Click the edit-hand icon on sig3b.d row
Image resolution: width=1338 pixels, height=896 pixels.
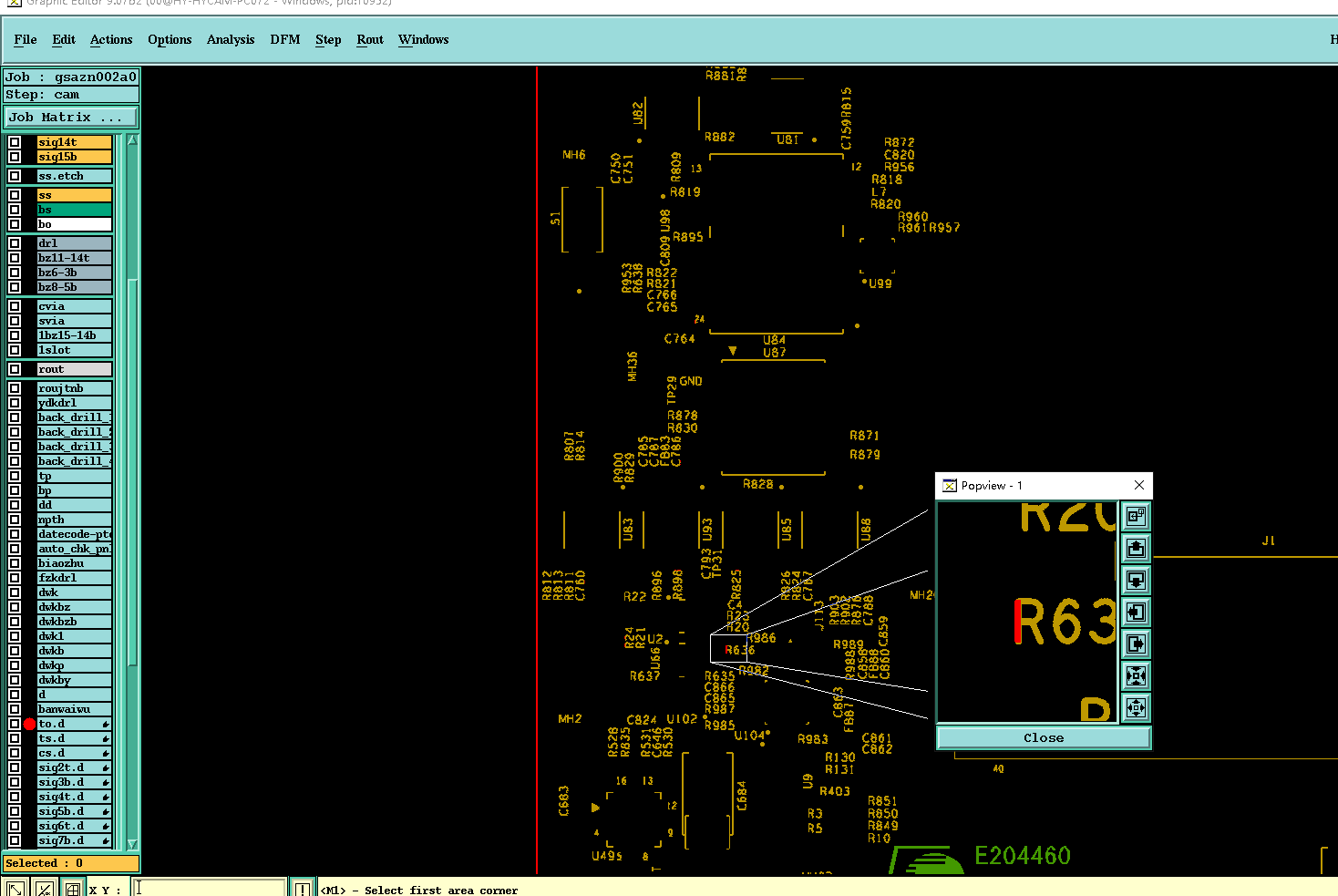[x=106, y=783]
